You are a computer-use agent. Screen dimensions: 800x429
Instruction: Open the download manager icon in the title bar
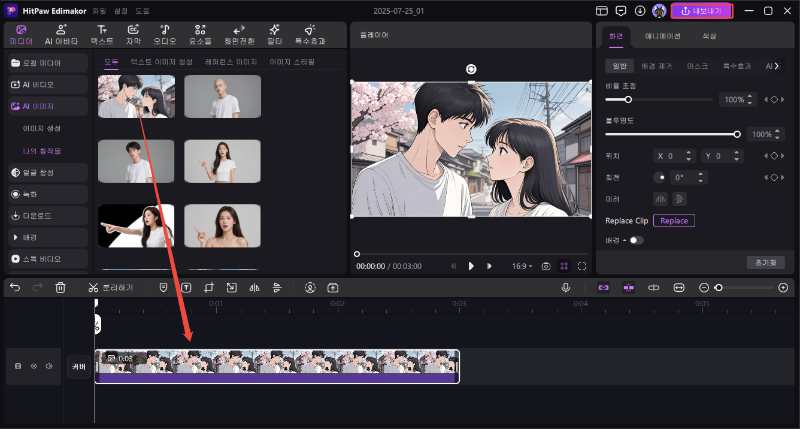pos(640,11)
